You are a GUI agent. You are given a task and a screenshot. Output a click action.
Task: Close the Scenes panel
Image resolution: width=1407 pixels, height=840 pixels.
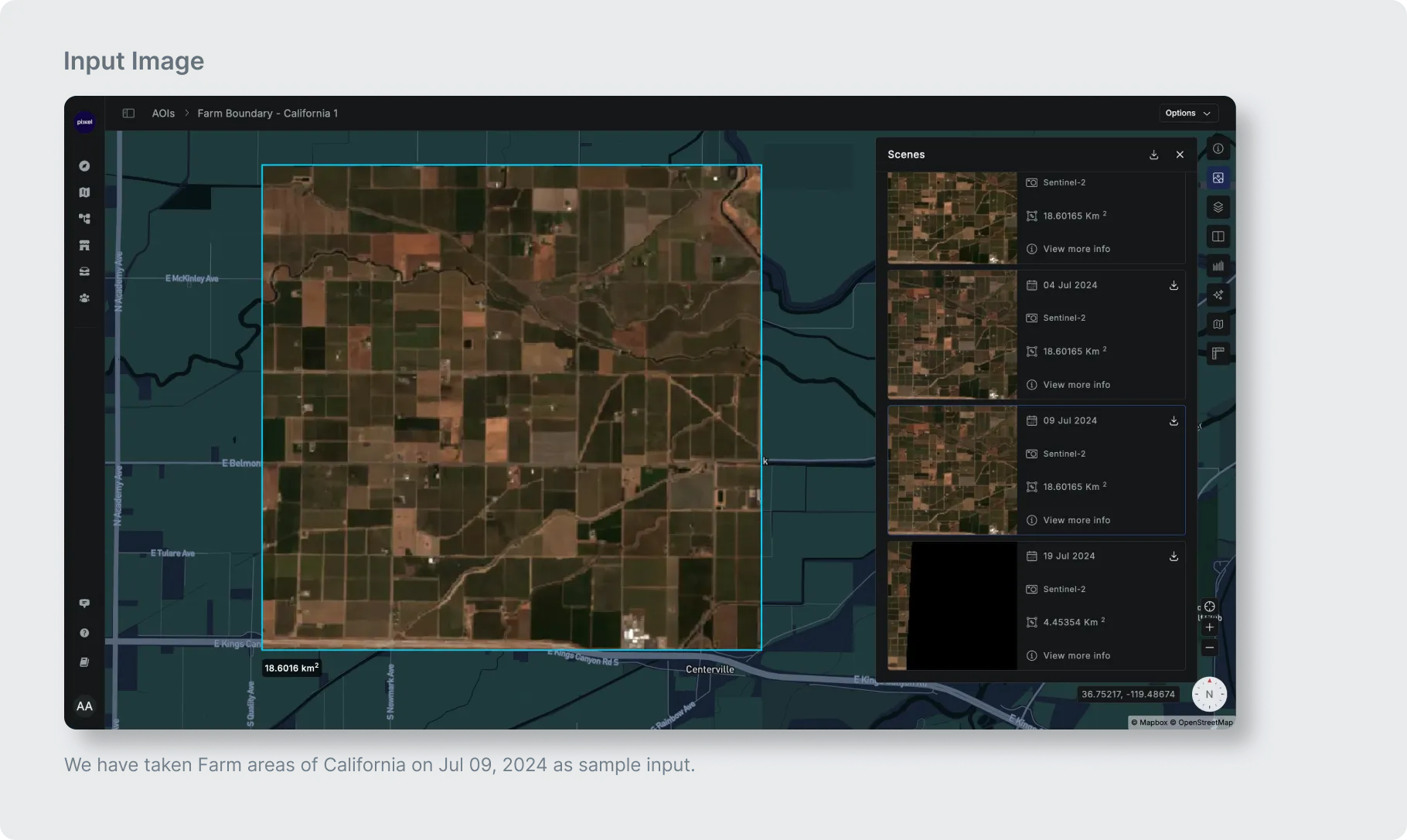[x=1180, y=155]
